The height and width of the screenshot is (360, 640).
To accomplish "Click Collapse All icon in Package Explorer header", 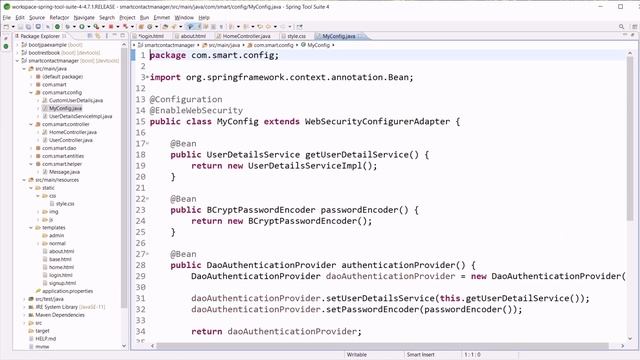I will pyautogui.click(x=90, y=36).
